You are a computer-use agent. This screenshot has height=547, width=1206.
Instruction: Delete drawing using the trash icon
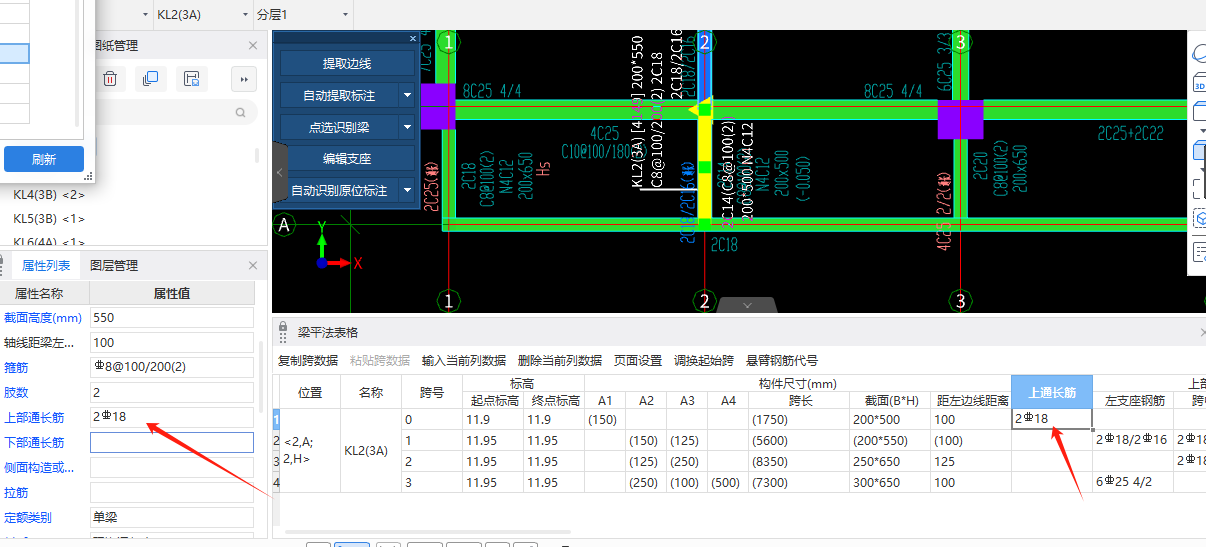tap(111, 79)
